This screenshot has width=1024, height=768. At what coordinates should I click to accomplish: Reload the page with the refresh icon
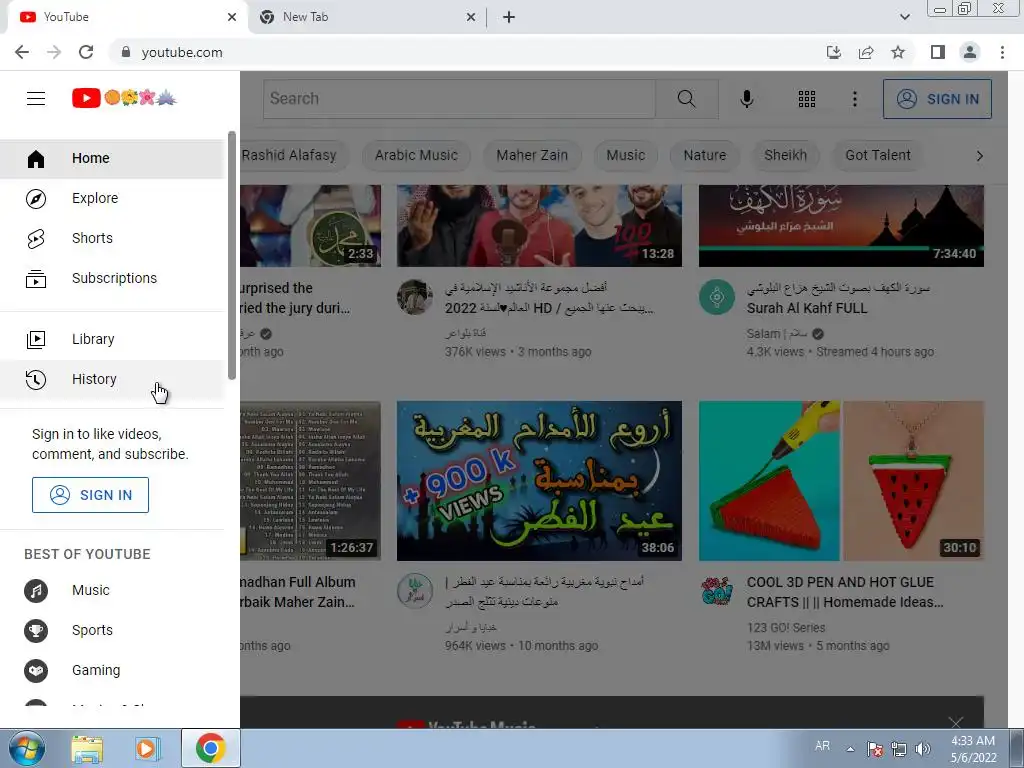[86, 52]
